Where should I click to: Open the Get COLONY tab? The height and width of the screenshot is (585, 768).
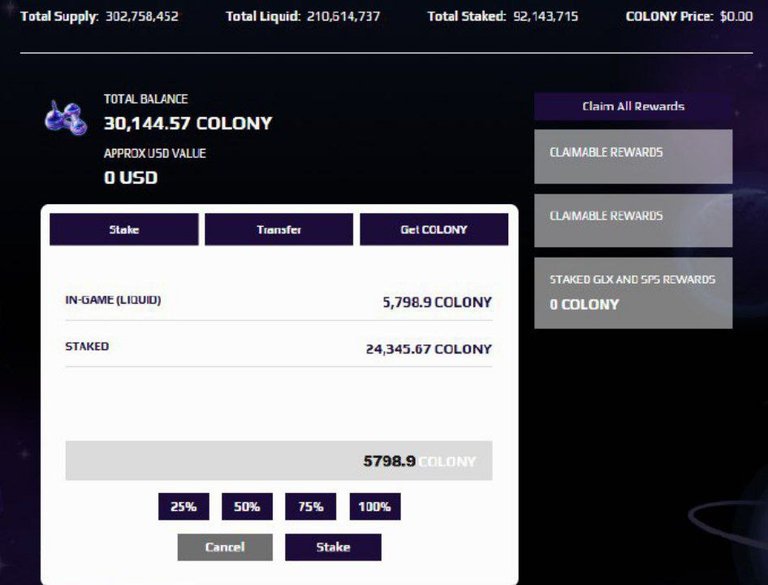point(434,229)
